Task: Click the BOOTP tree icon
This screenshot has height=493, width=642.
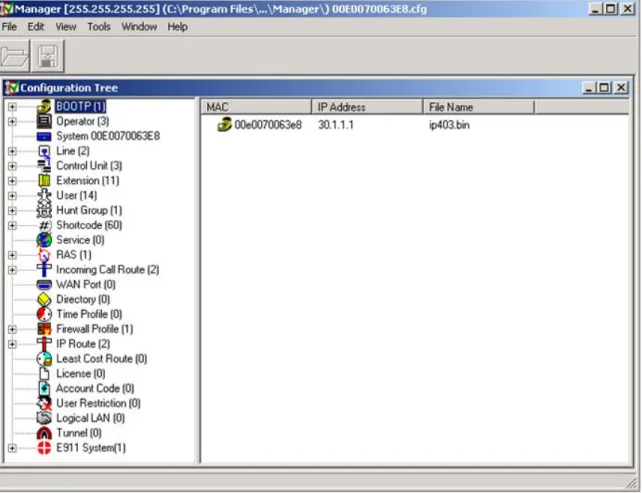Action: (x=44, y=106)
